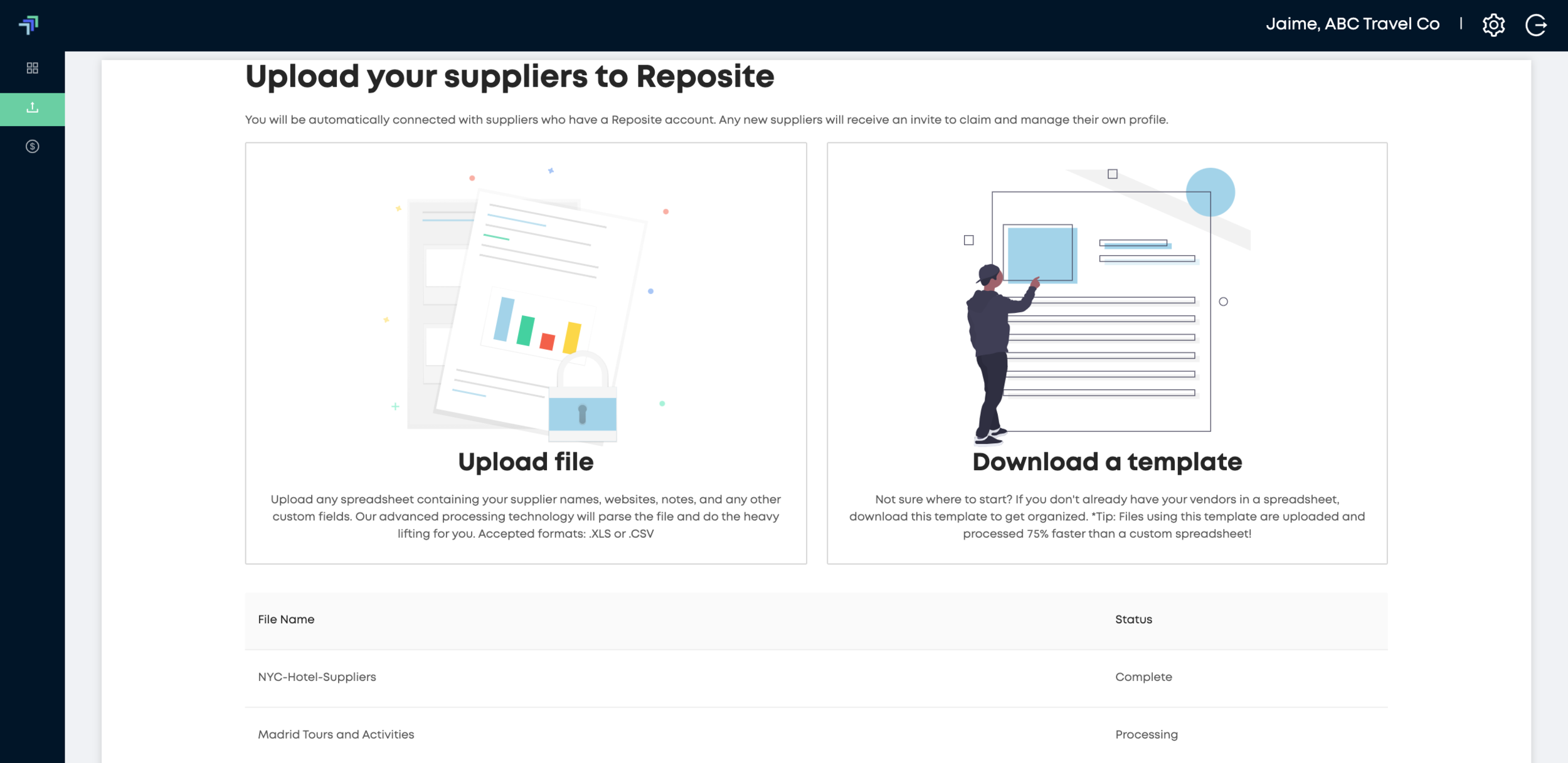
Task: Open settings gear icon
Action: (x=1493, y=25)
